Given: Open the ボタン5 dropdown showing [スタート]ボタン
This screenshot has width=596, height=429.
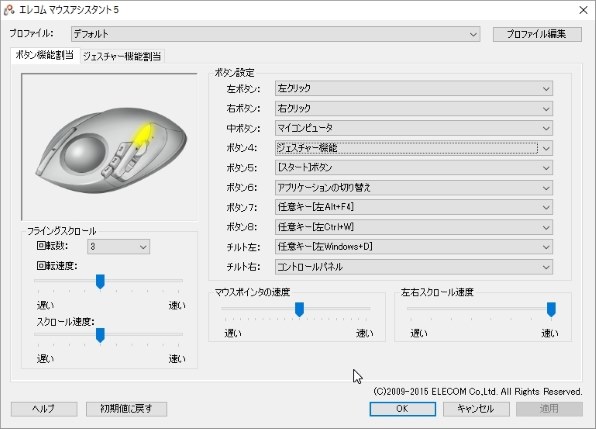Looking at the screenshot, I should point(414,168).
